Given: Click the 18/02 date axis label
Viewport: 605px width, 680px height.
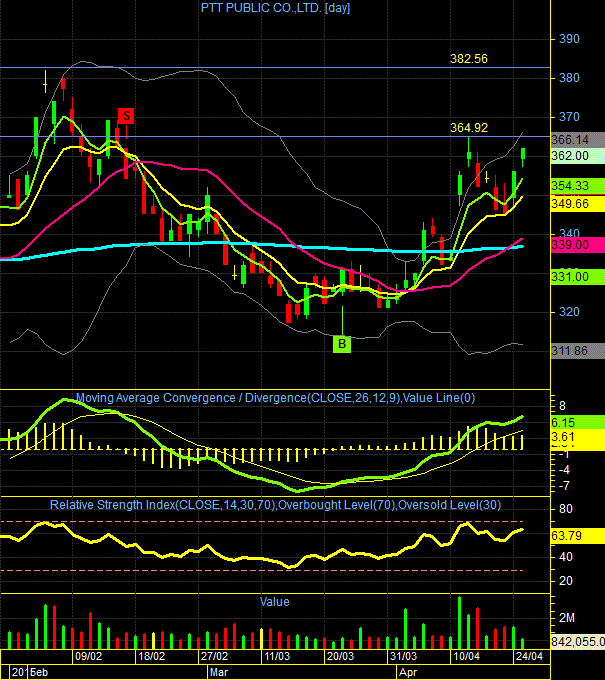Looking at the screenshot, I should tap(151, 656).
